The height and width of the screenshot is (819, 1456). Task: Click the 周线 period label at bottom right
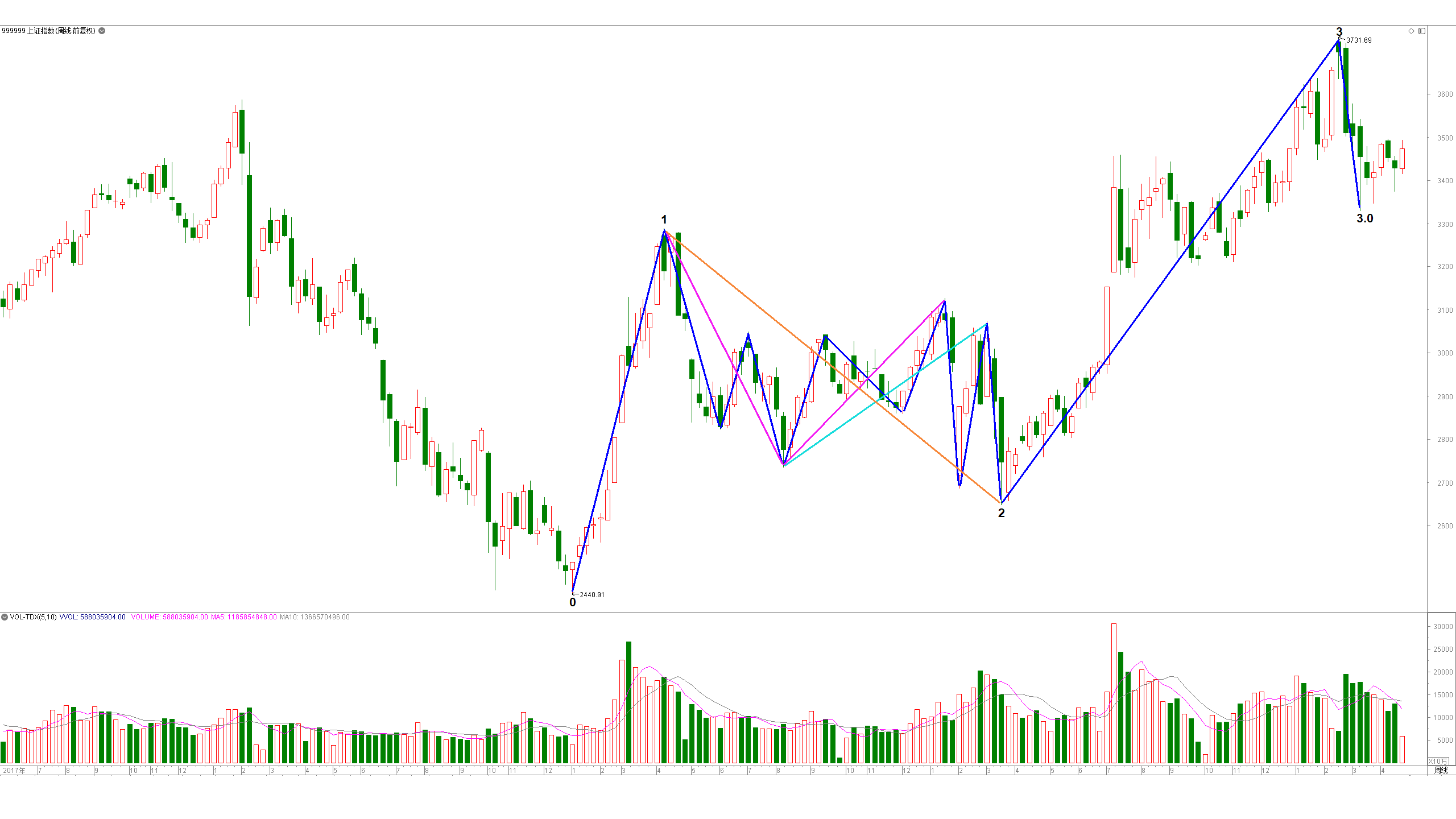point(1441,770)
